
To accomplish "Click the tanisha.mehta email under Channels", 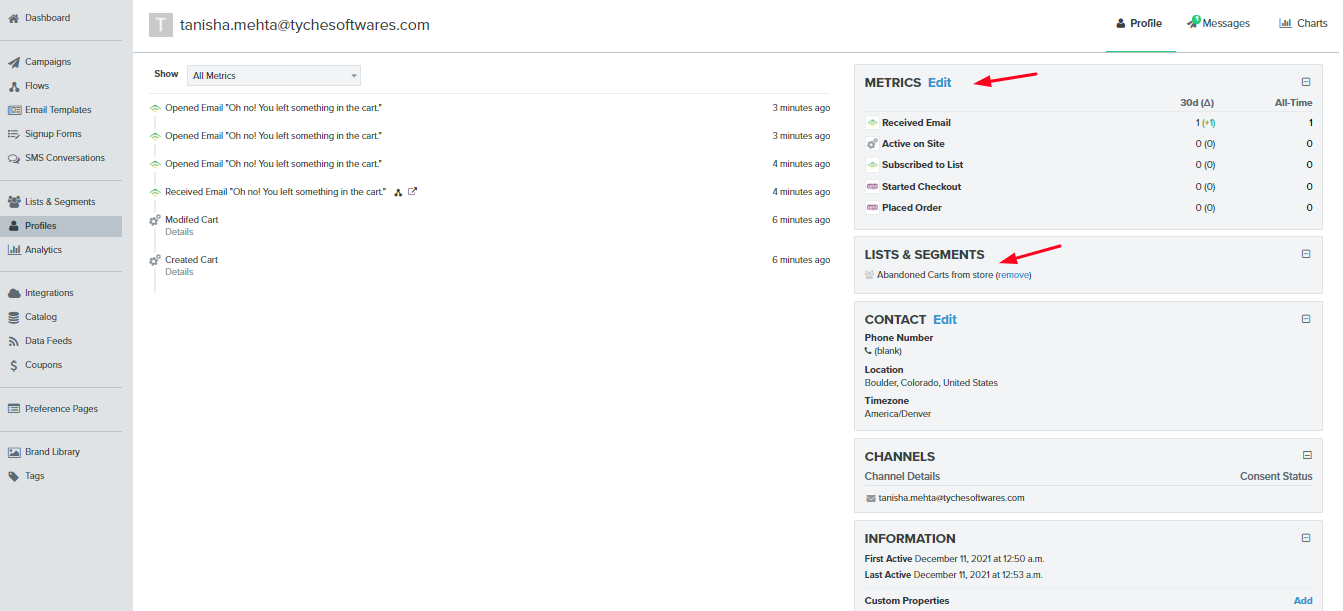I will [x=951, y=498].
